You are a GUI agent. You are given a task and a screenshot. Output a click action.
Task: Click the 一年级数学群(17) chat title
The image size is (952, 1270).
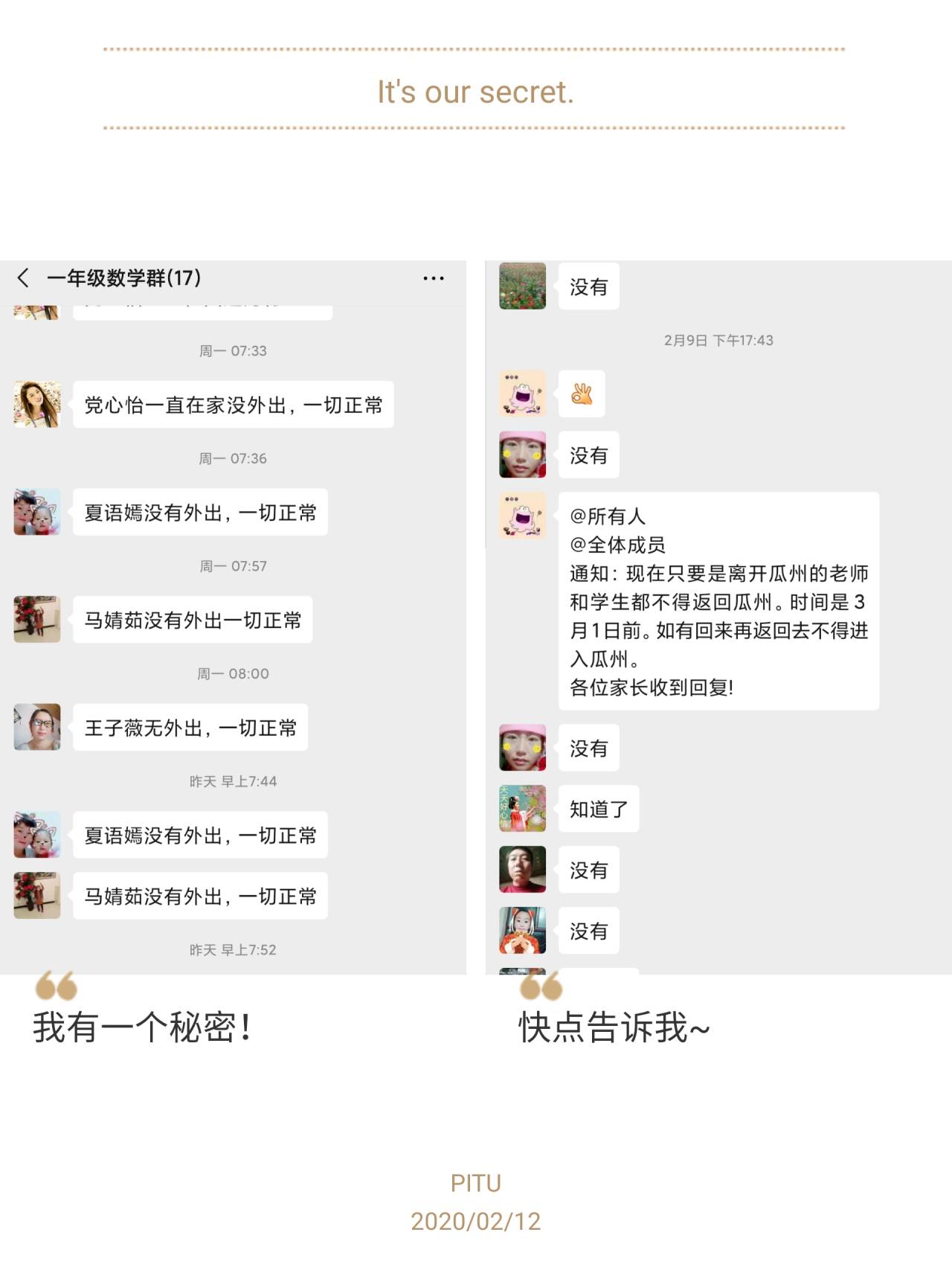(123, 278)
